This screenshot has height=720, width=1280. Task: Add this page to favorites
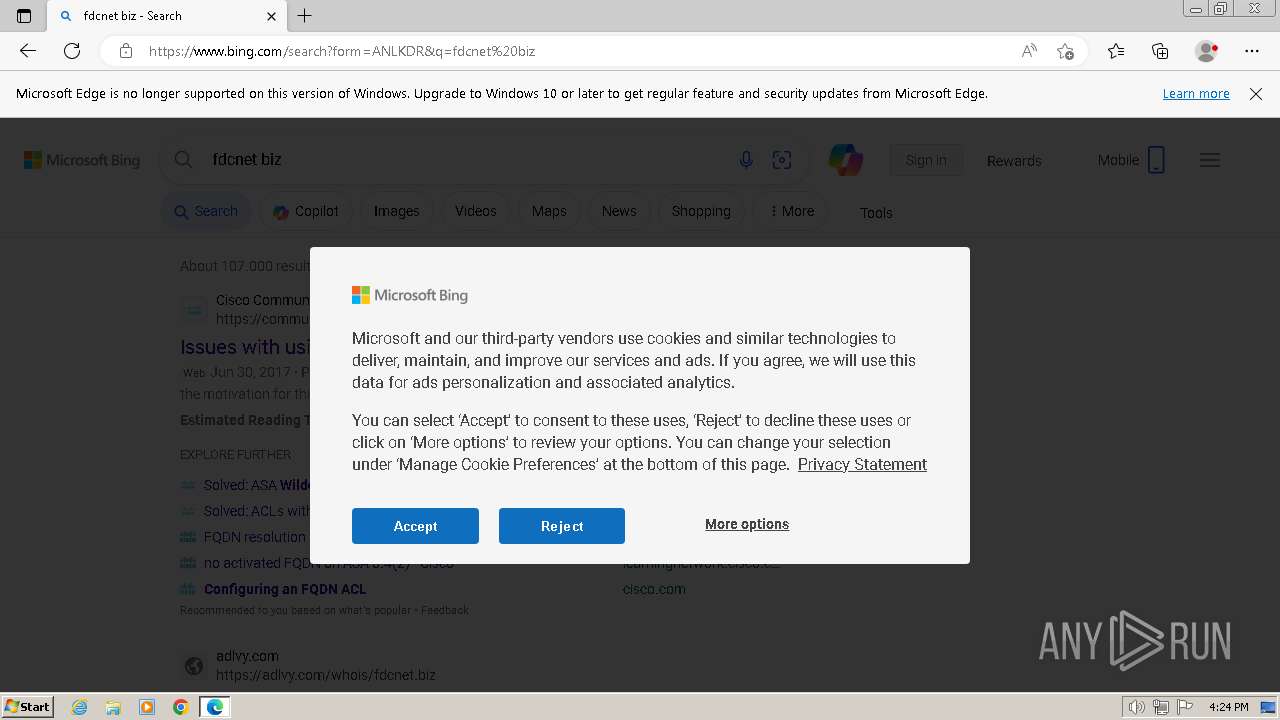click(1065, 51)
